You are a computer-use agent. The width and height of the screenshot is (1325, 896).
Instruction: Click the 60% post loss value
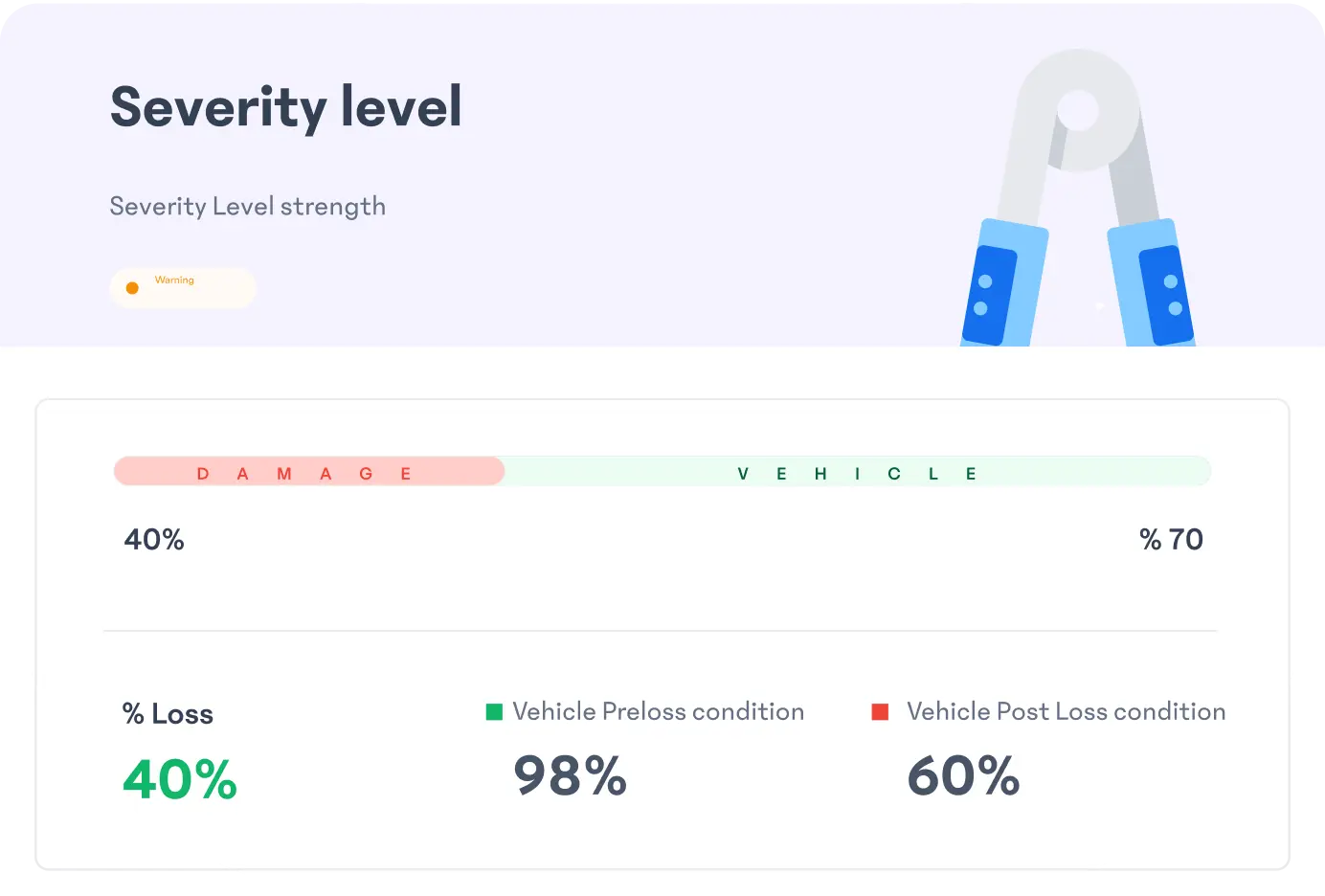tap(963, 775)
